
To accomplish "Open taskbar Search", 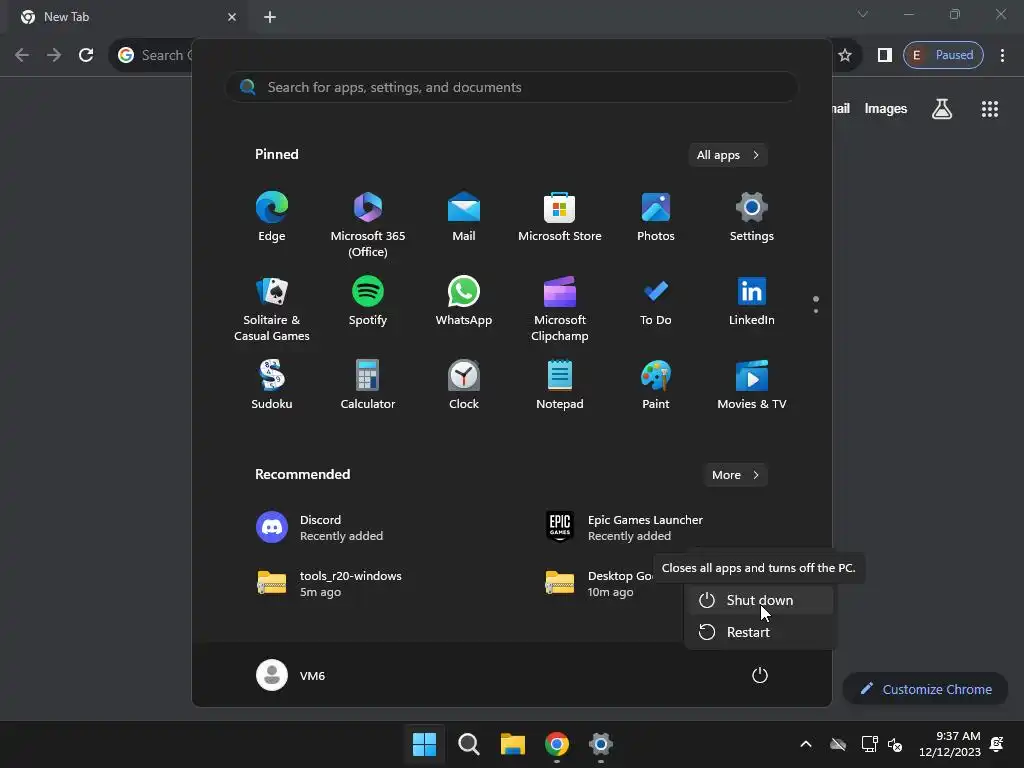I will [468, 744].
